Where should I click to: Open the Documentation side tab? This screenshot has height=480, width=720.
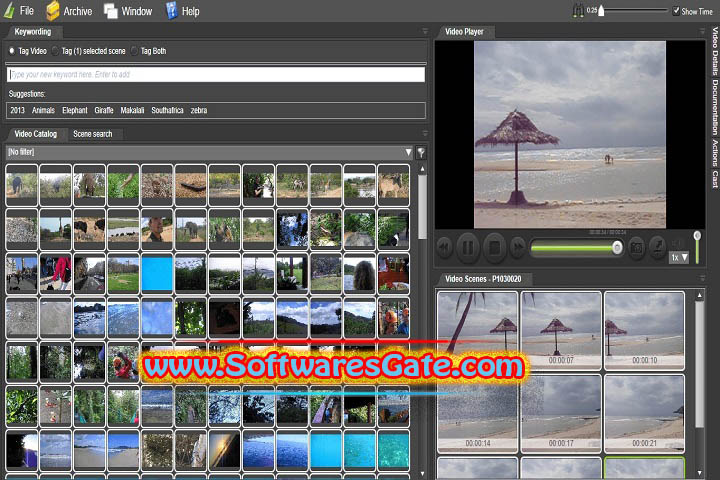click(715, 107)
